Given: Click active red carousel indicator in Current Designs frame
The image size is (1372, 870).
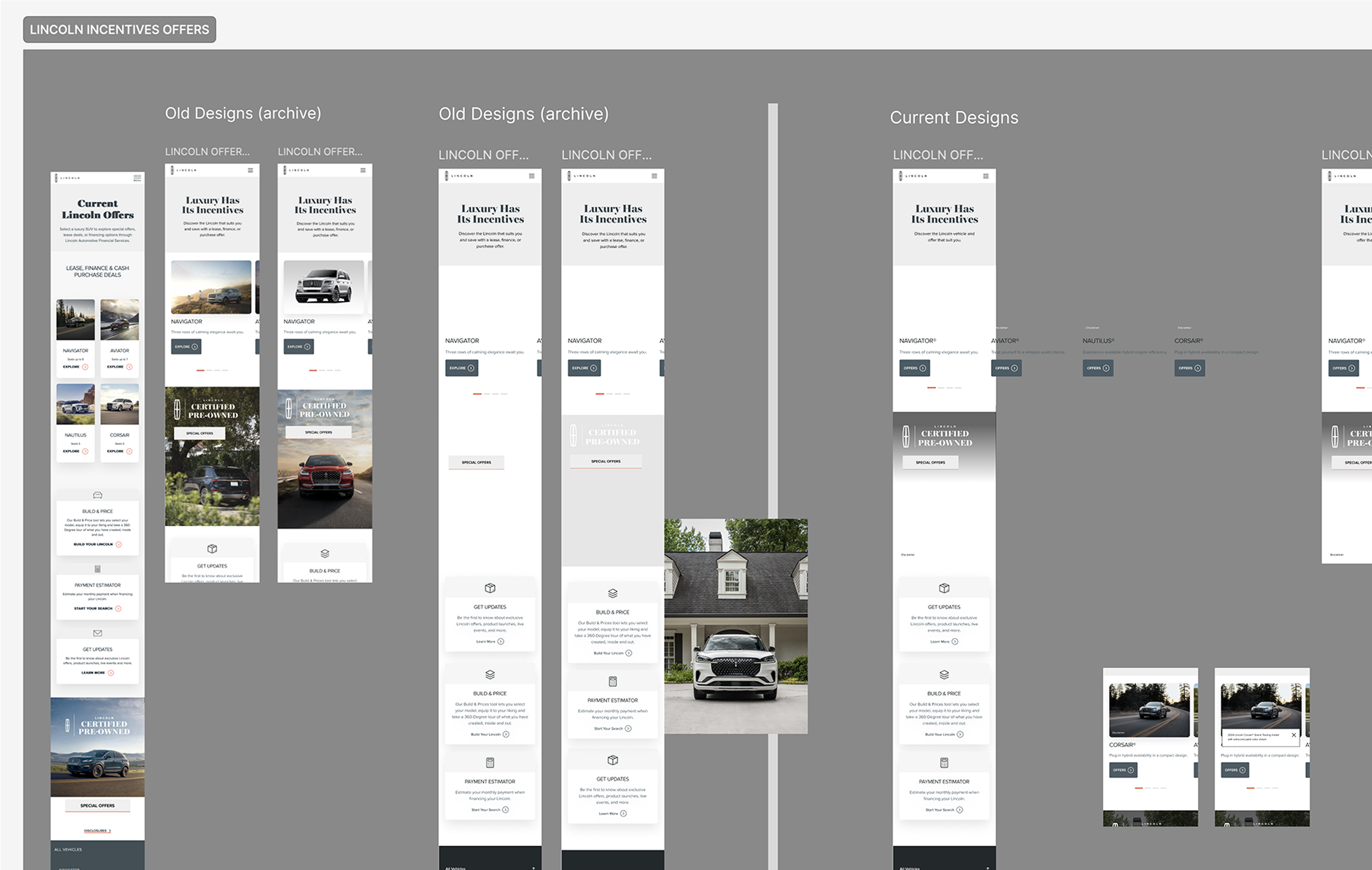Looking at the screenshot, I should tap(931, 388).
